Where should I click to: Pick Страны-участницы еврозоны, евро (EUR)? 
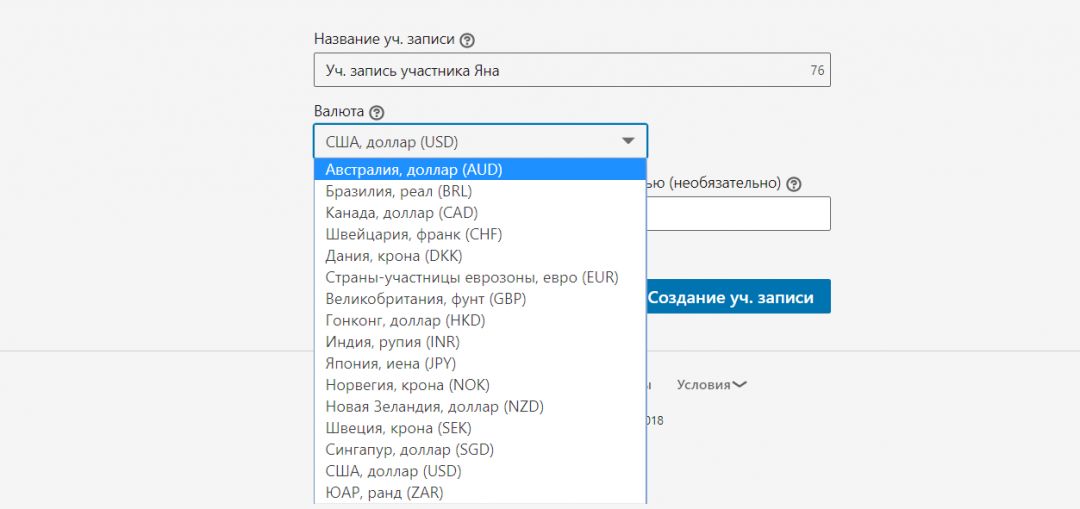(480, 278)
